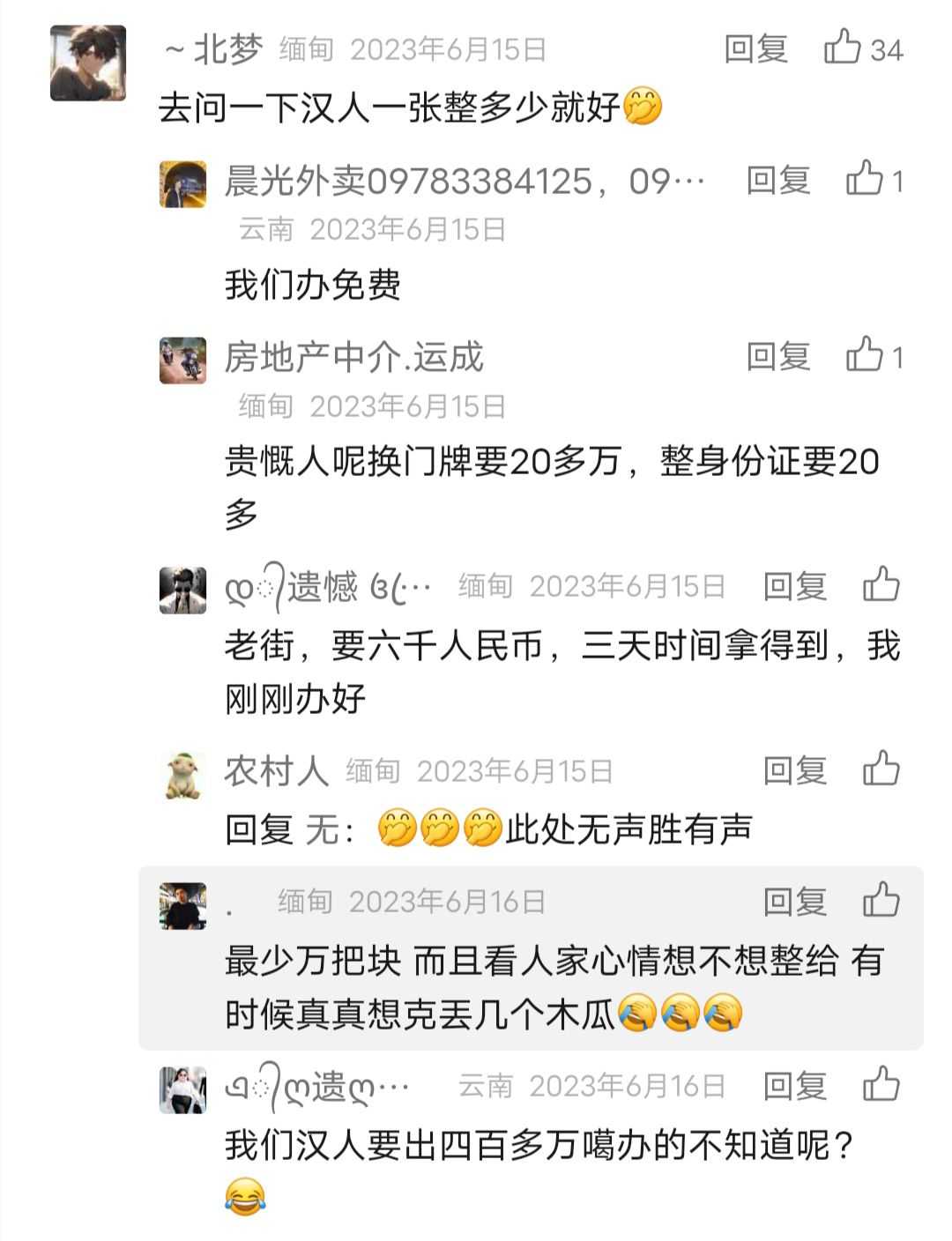Open 农村人 username link

pyautogui.click(x=276, y=771)
